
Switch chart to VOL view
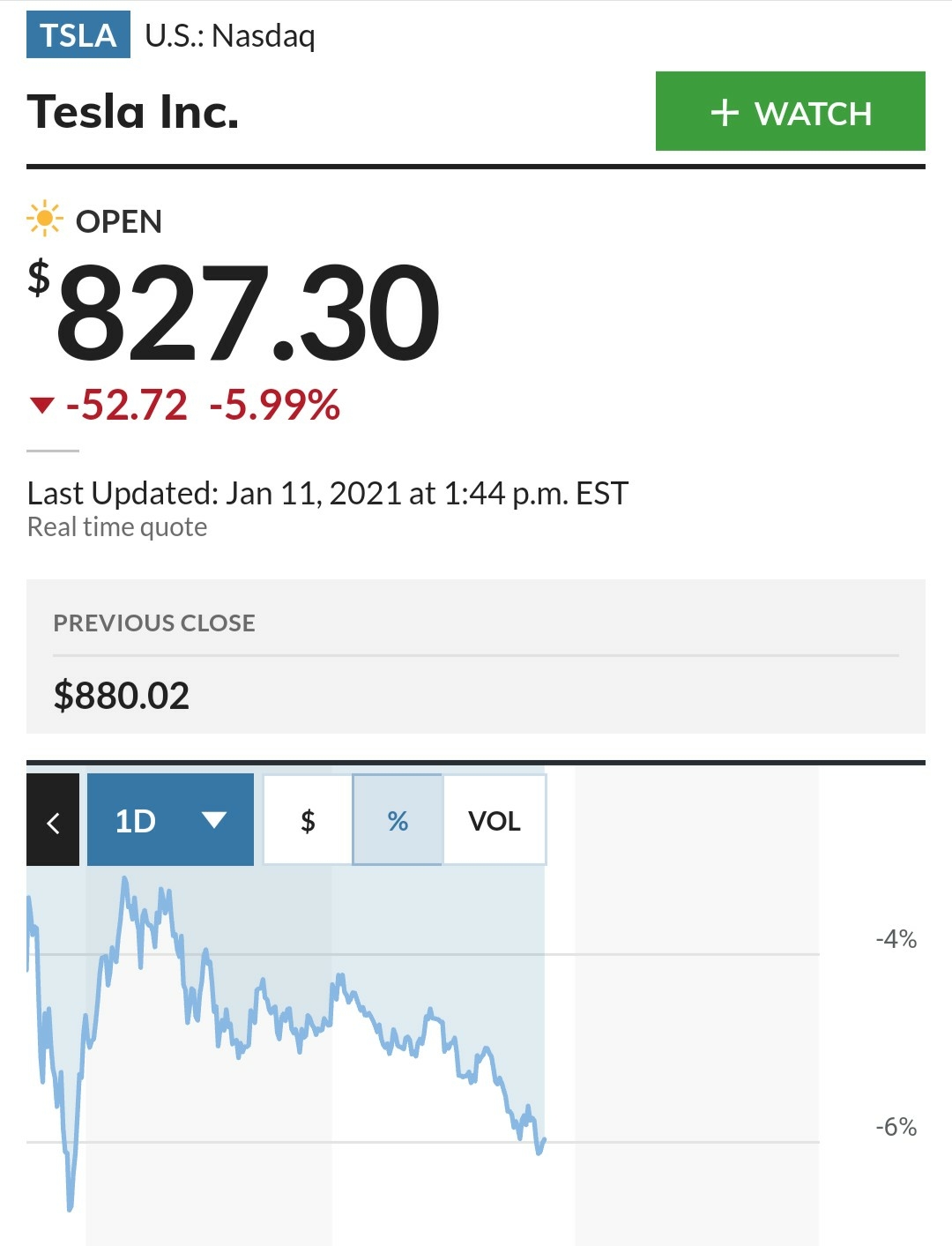(494, 820)
